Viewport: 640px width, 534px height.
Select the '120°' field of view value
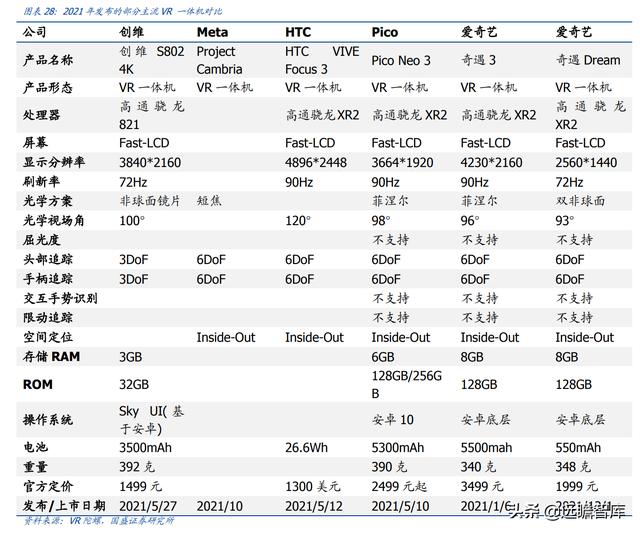tap(298, 221)
